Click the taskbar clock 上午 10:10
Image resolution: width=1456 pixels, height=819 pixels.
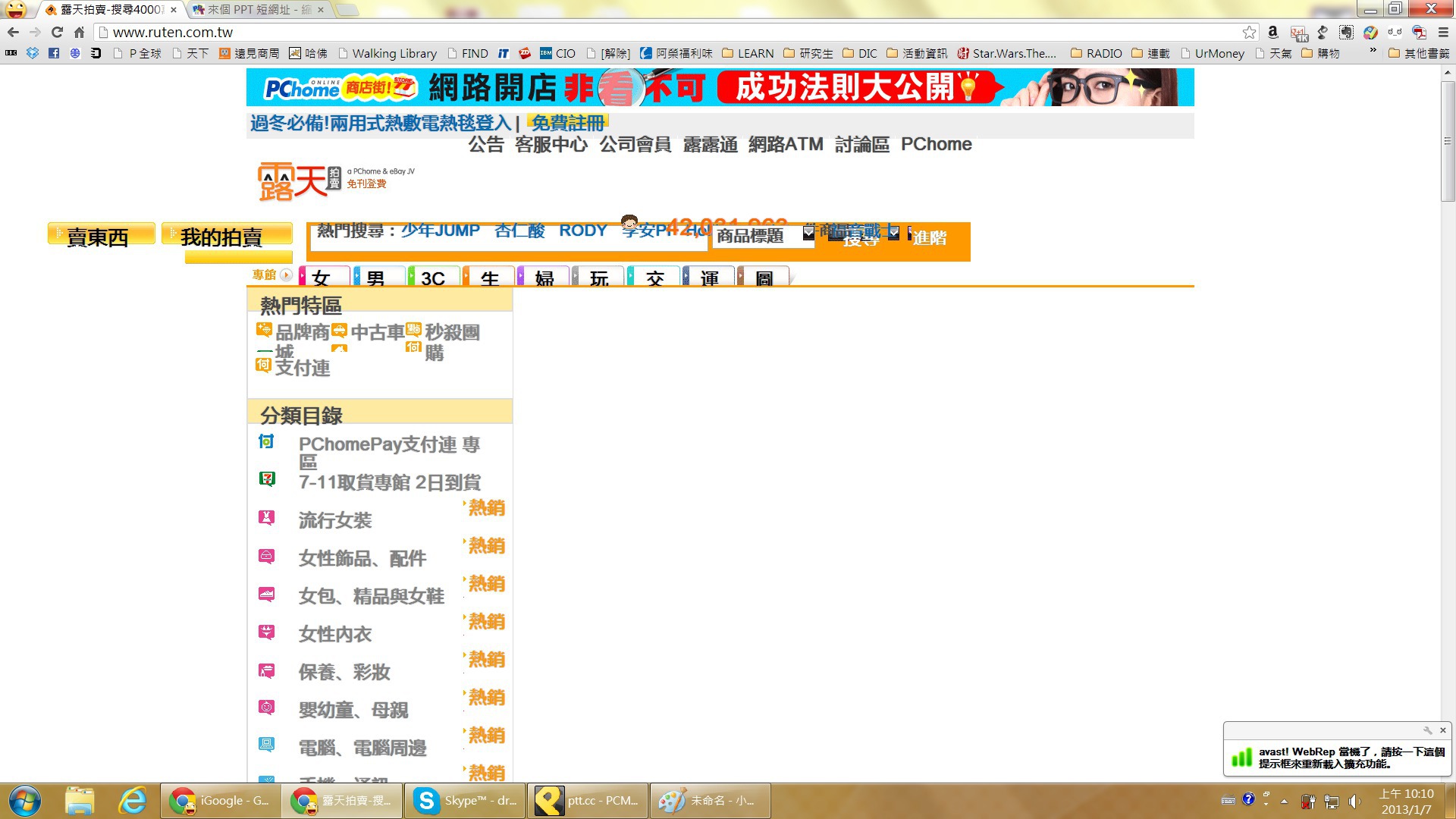[1406, 801]
